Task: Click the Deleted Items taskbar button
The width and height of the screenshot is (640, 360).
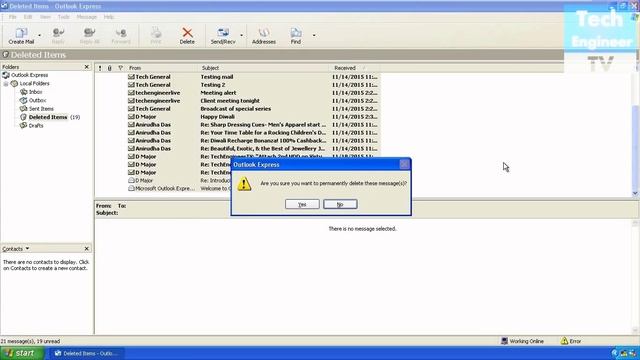Action: tap(87, 353)
